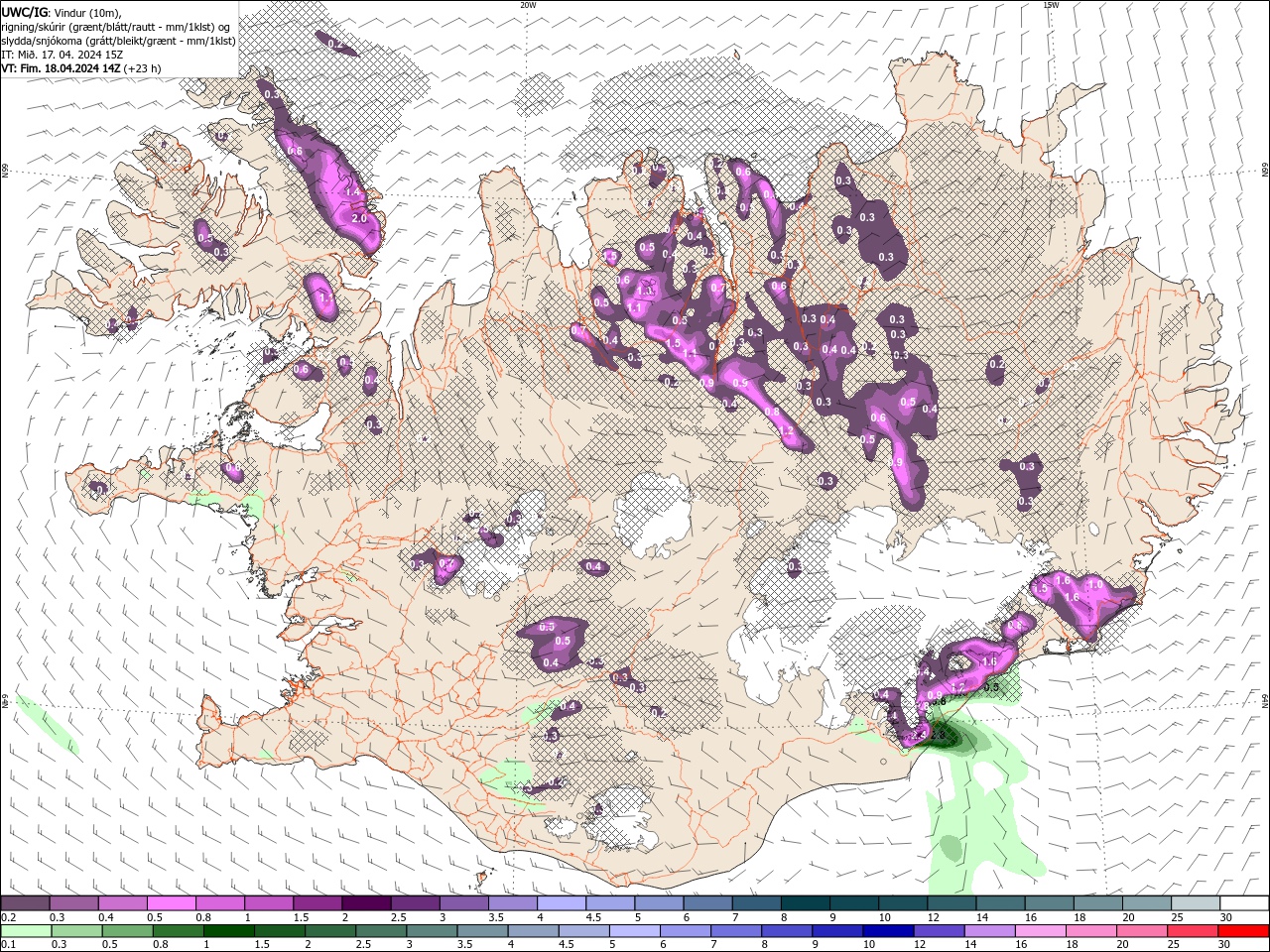Image resolution: width=1270 pixels, height=952 pixels.
Task: Select the lower-row green swatch labeled 0.8
Action: [x=178, y=931]
